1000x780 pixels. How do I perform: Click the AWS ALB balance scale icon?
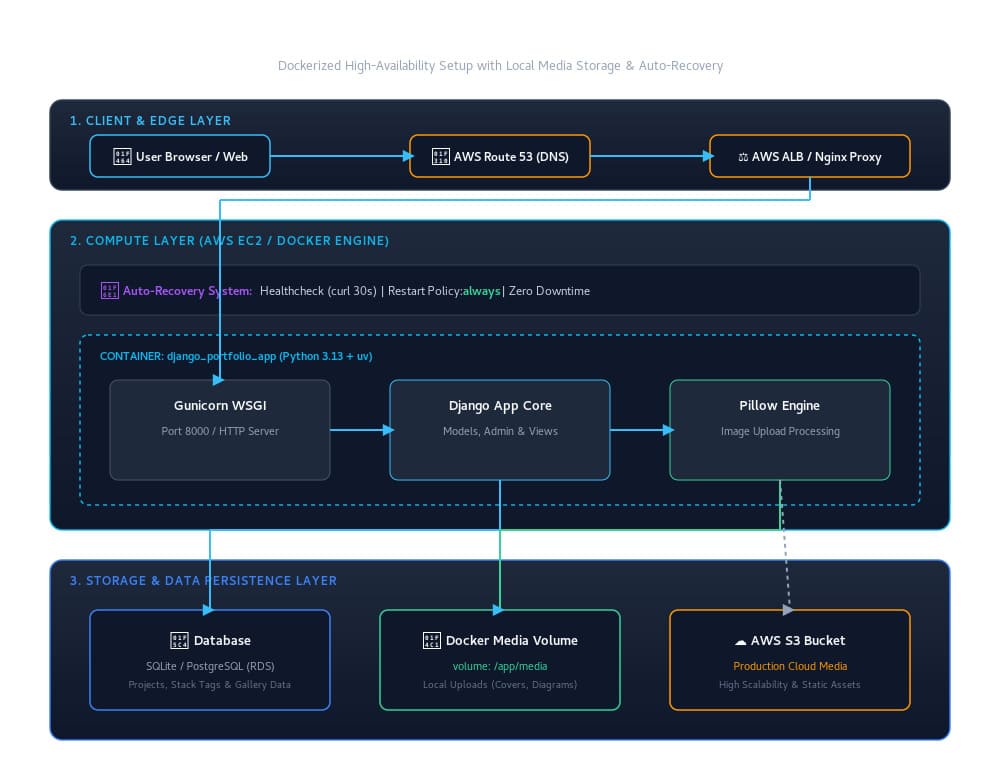click(743, 158)
